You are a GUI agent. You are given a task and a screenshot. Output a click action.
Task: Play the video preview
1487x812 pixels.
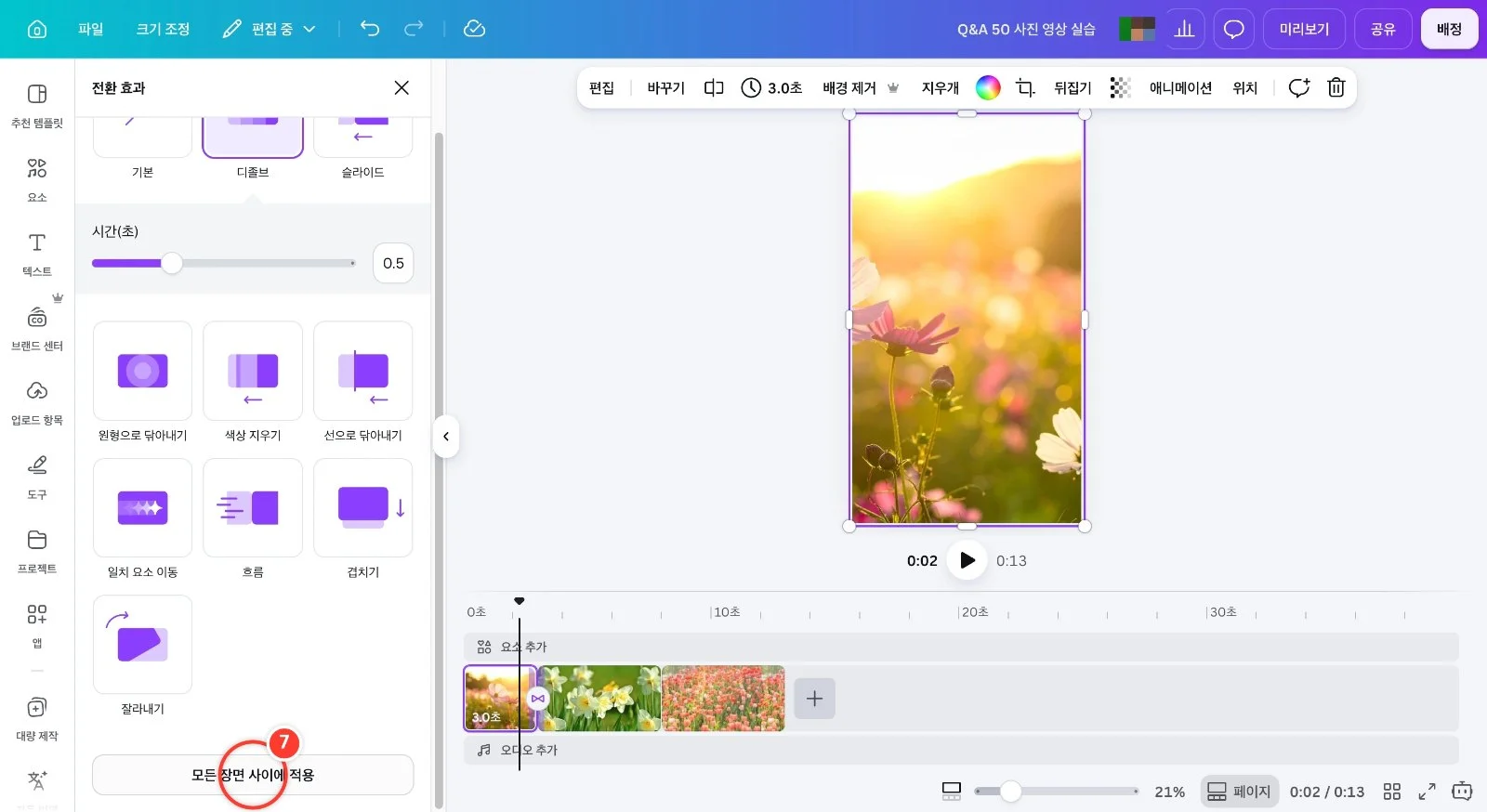[967, 560]
